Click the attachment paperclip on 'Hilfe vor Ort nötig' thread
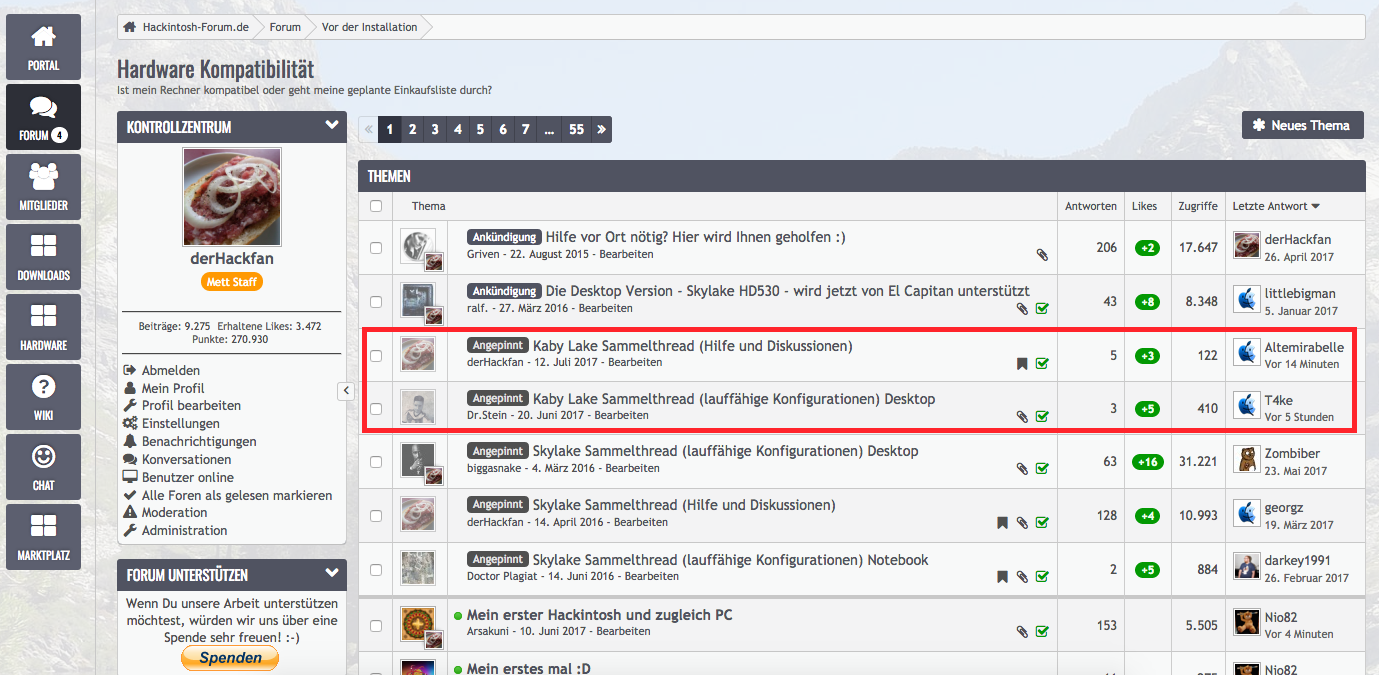Screen dimensions: 1379x675 [1042, 256]
